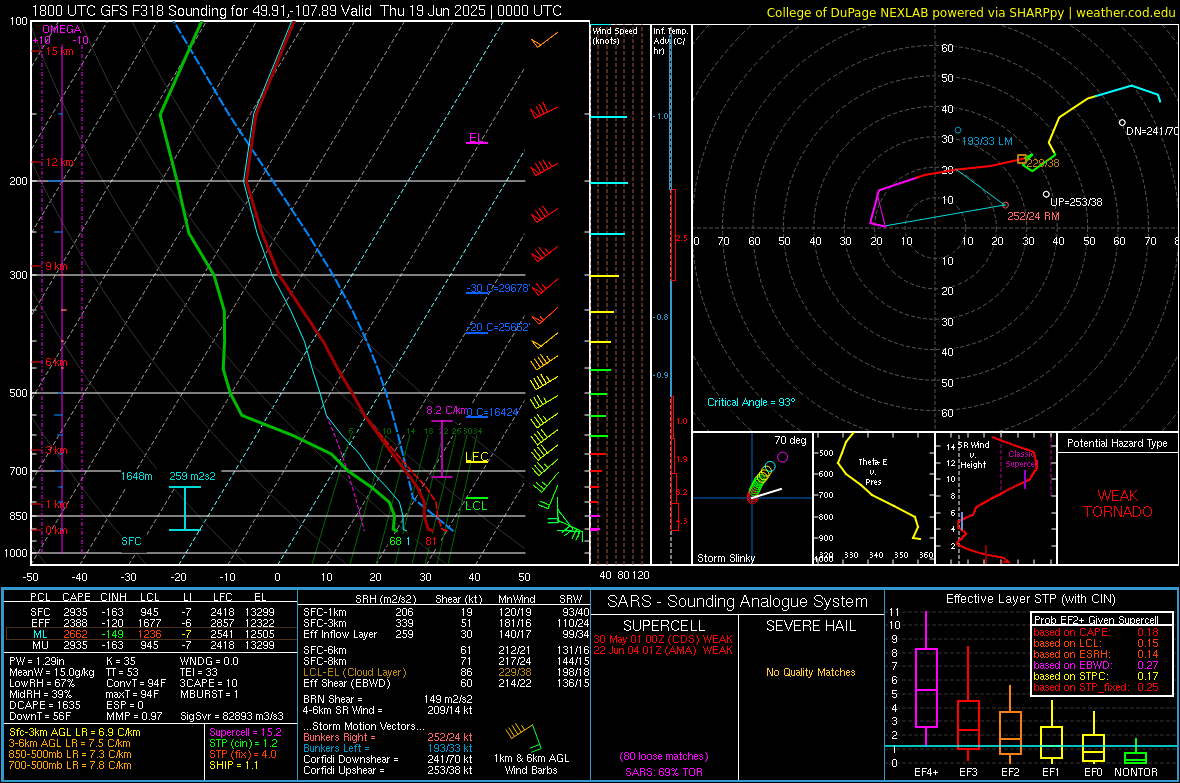This screenshot has height=783, width=1180.
Task: Click the No Quality Matches hail text
Action: click(x=810, y=672)
